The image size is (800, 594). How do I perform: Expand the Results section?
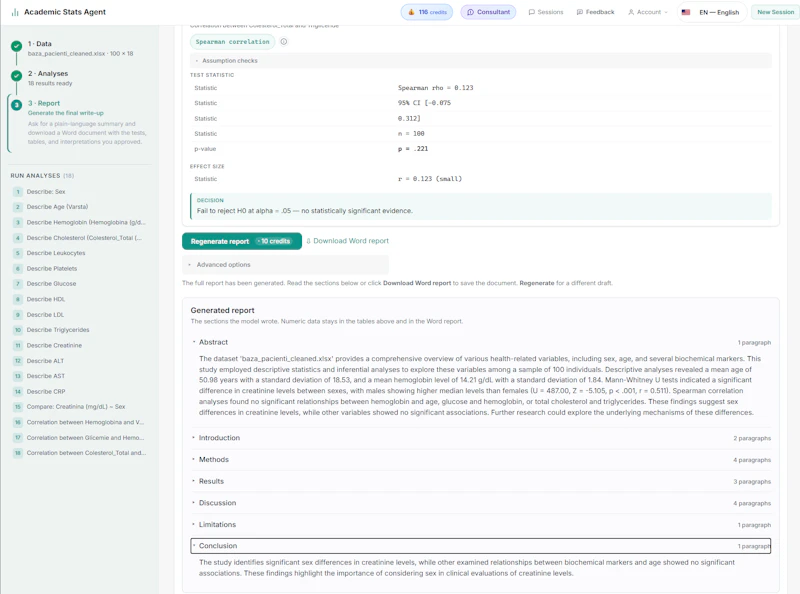[x=481, y=481]
